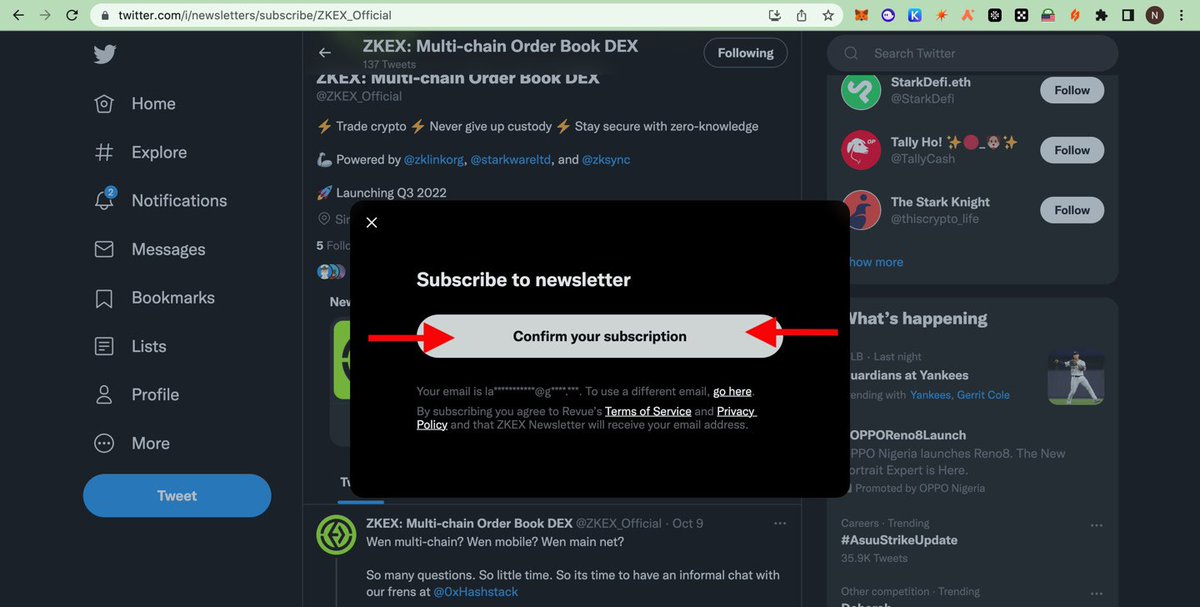Reload the page with the refresh icon
Image resolution: width=1200 pixels, height=607 pixels.
click(x=72, y=15)
